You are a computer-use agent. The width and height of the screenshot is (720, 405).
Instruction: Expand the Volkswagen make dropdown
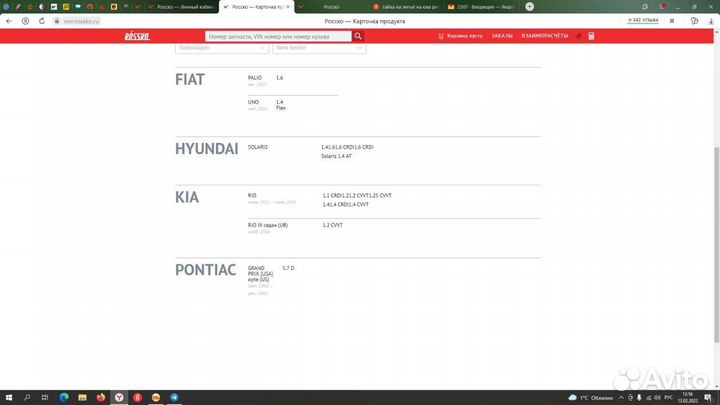220,48
